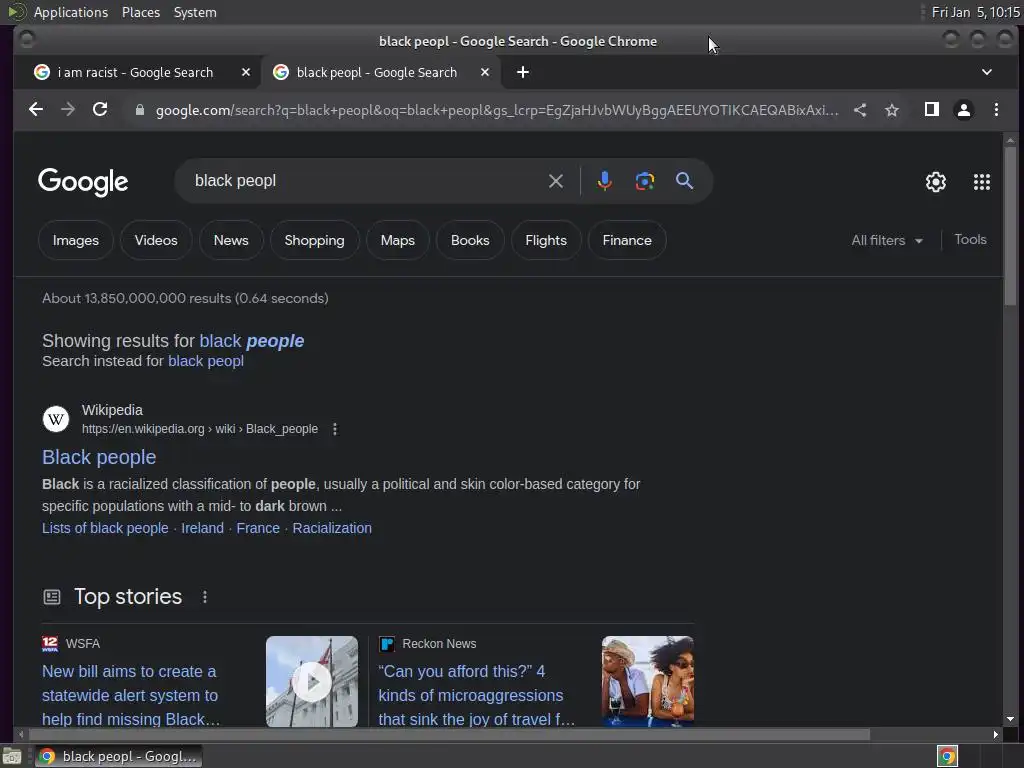
Task: Filter results by Finance
Action: click(x=627, y=240)
